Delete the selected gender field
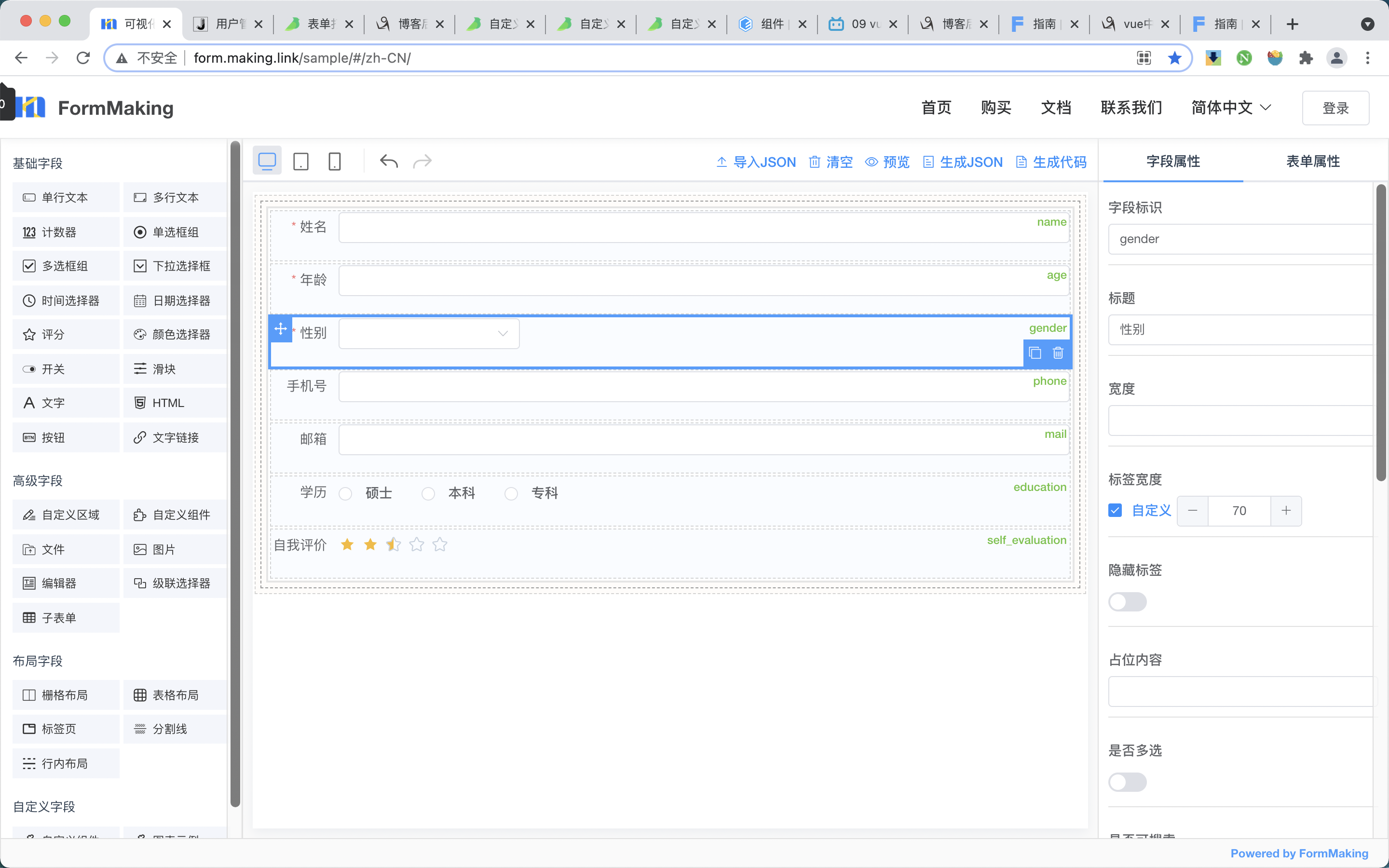 click(1058, 353)
